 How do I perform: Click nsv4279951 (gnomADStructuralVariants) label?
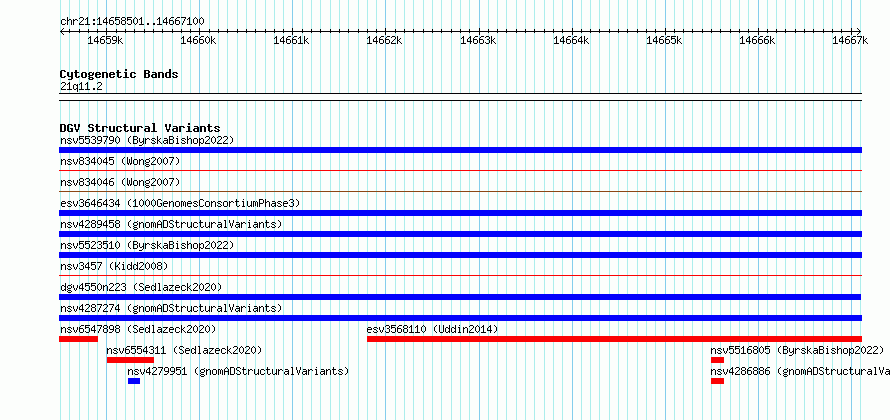238,371
